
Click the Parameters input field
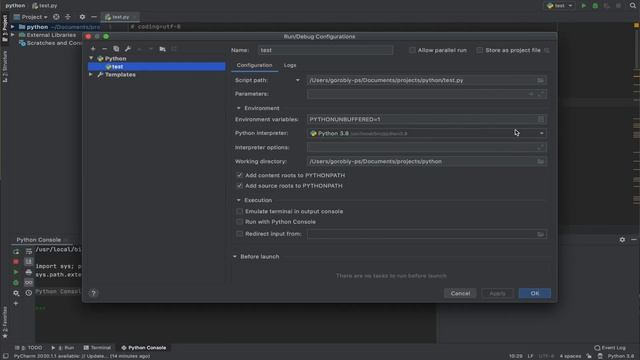[x=427, y=94]
